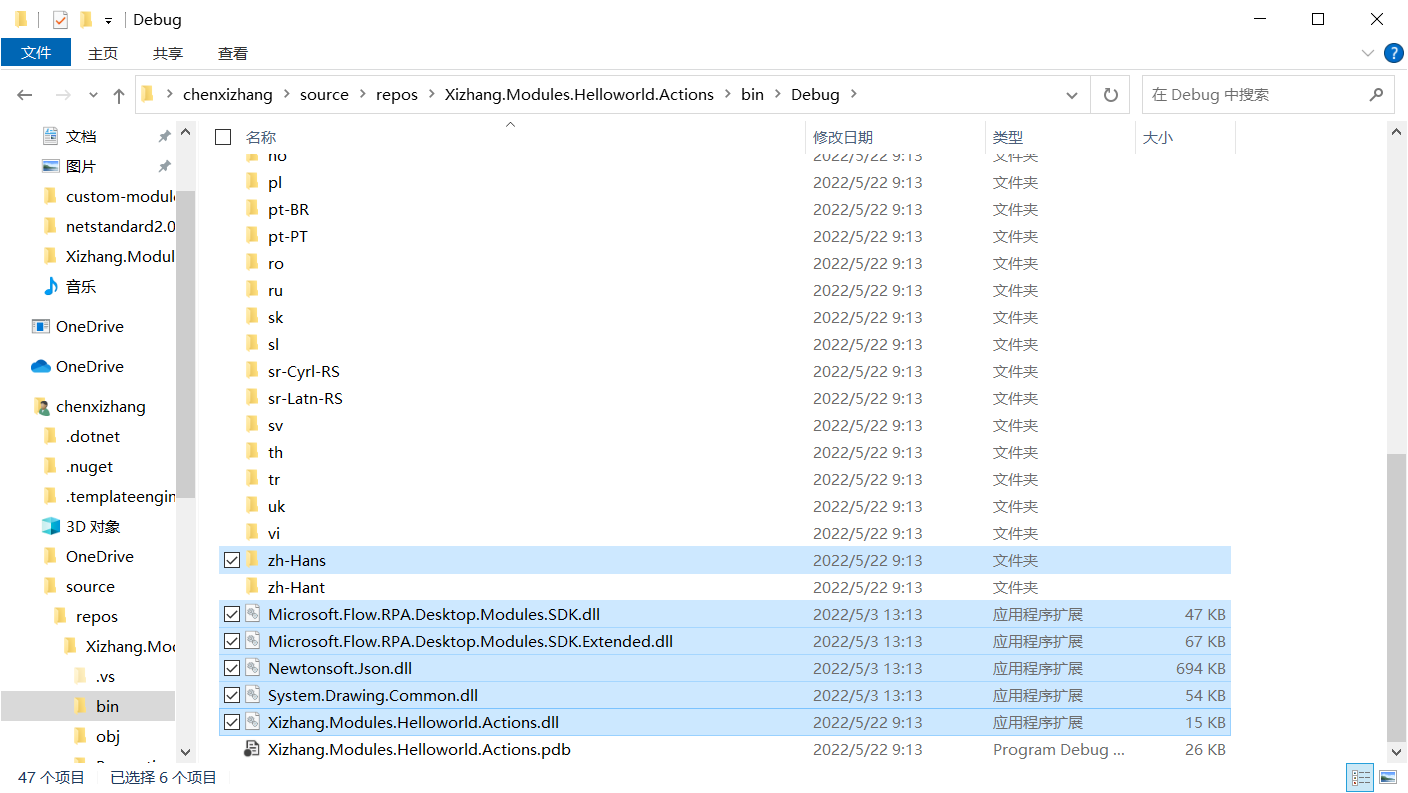Click chenxizhang in the address breadcrumb
This screenshot has width=1408, height=793.
click(228, 95)
